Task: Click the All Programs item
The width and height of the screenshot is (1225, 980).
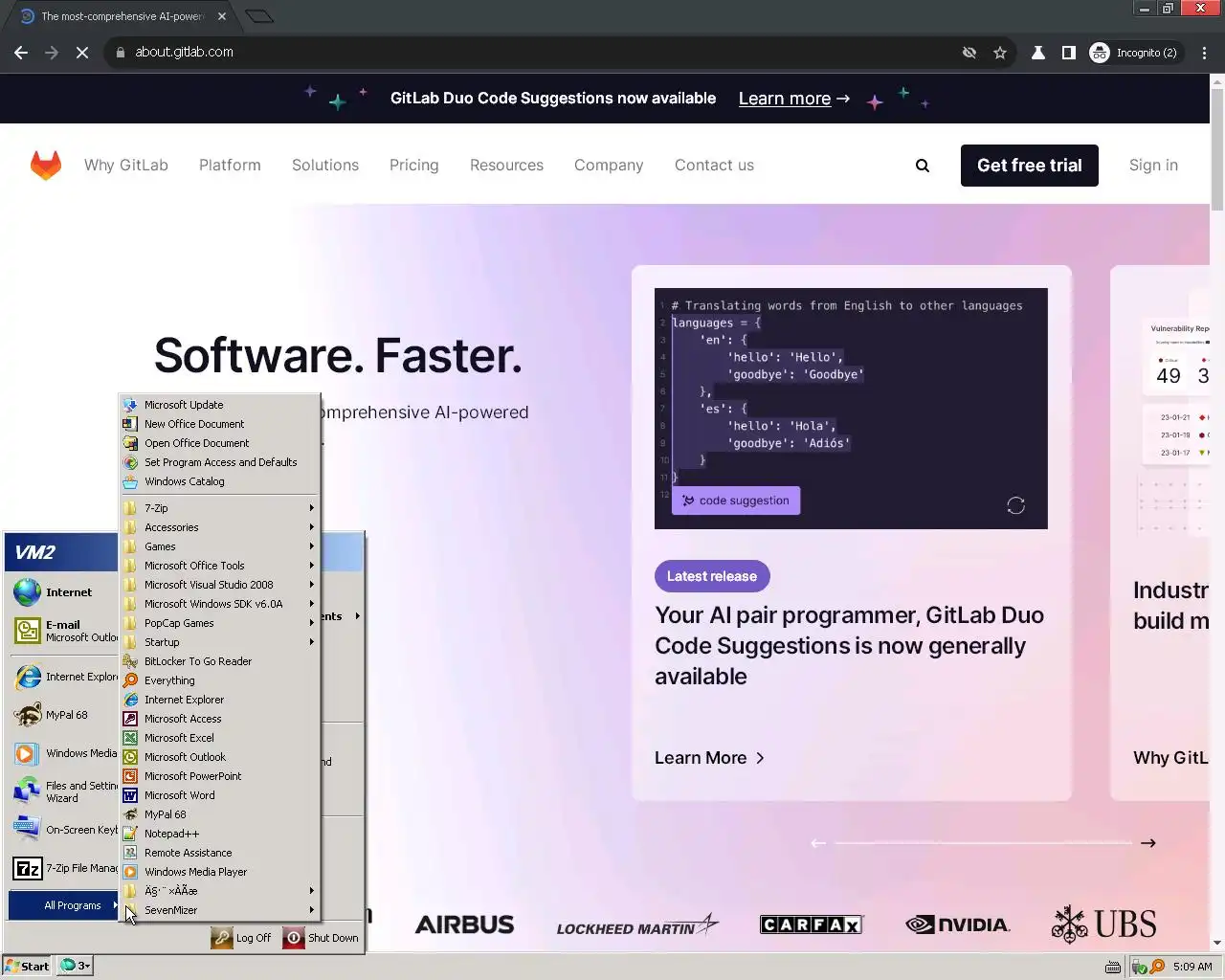Action: click(64, 905)
